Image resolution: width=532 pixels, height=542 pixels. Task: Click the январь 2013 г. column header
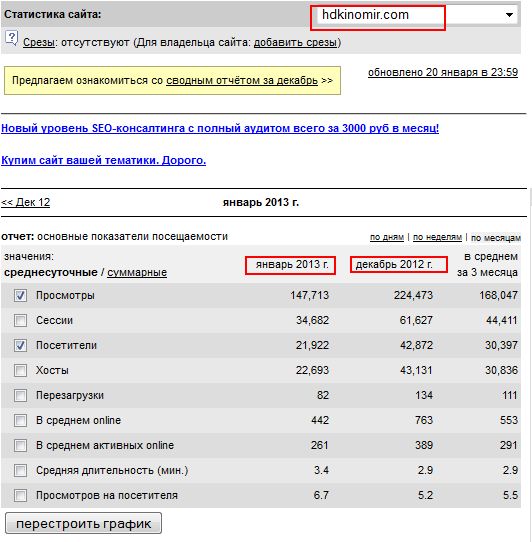click(x=292, y=265)
